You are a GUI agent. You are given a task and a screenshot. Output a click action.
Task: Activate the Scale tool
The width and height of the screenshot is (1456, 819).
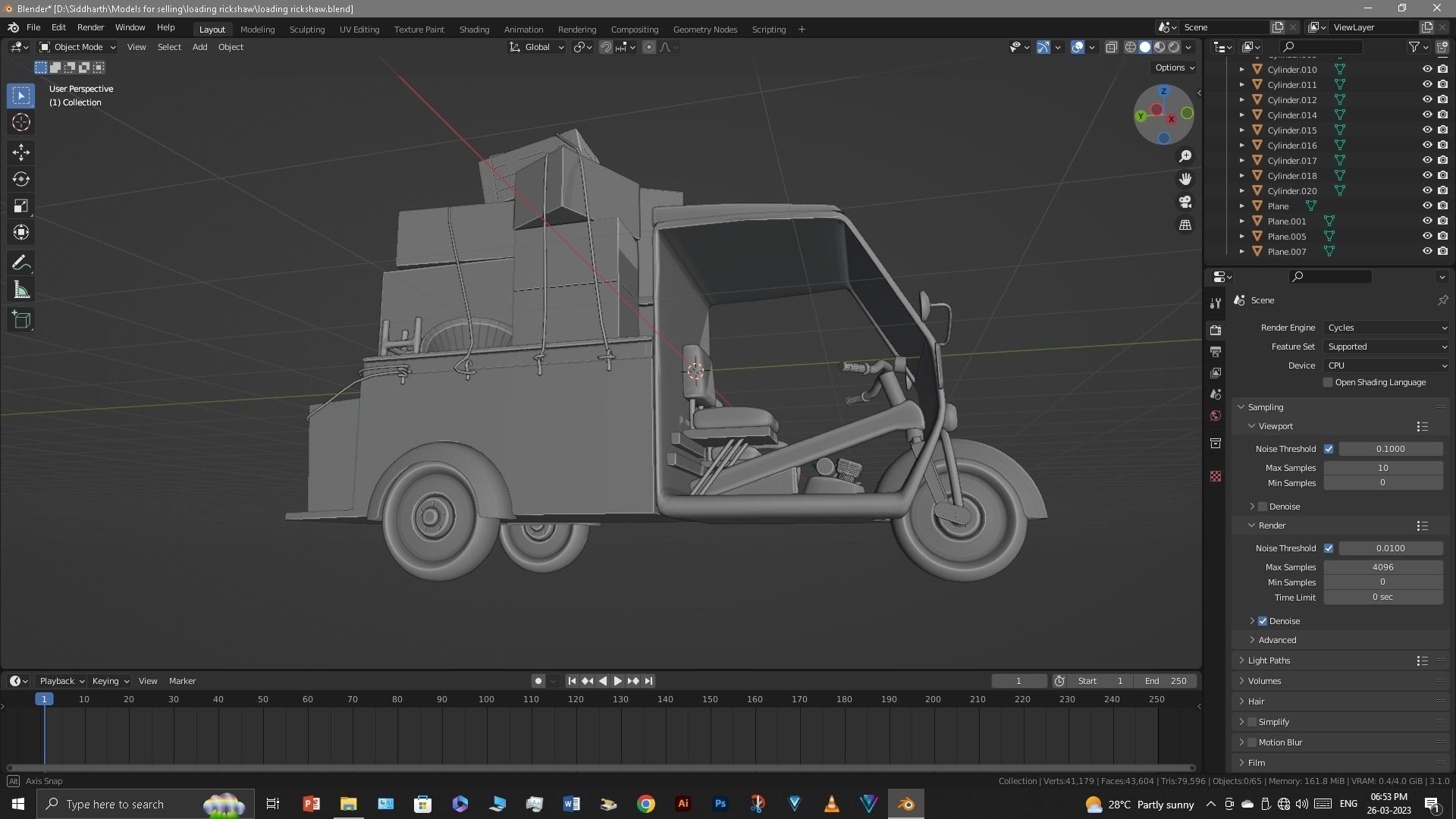pos(21,206)
